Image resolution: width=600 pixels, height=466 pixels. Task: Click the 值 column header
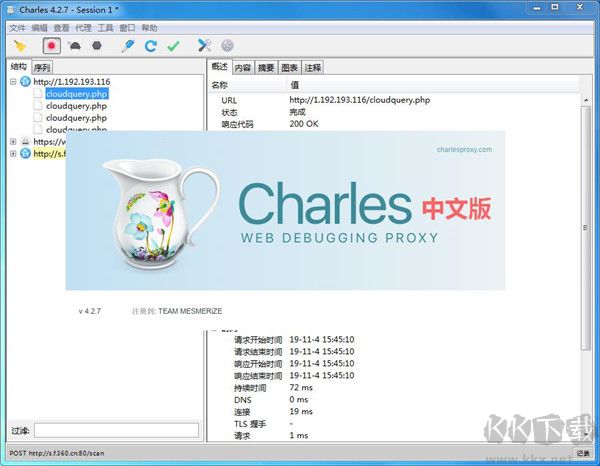[433, 85]
